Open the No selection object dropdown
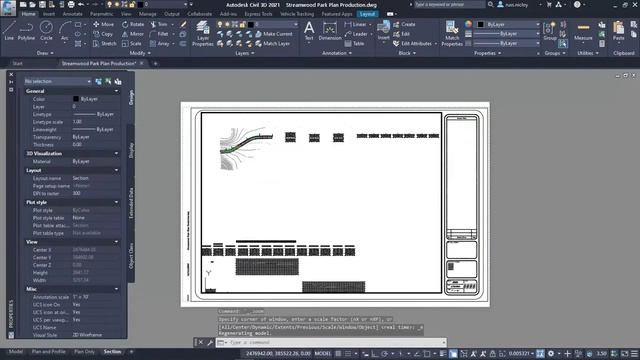Viewport: 640px width, 360px height. (58, 81)
